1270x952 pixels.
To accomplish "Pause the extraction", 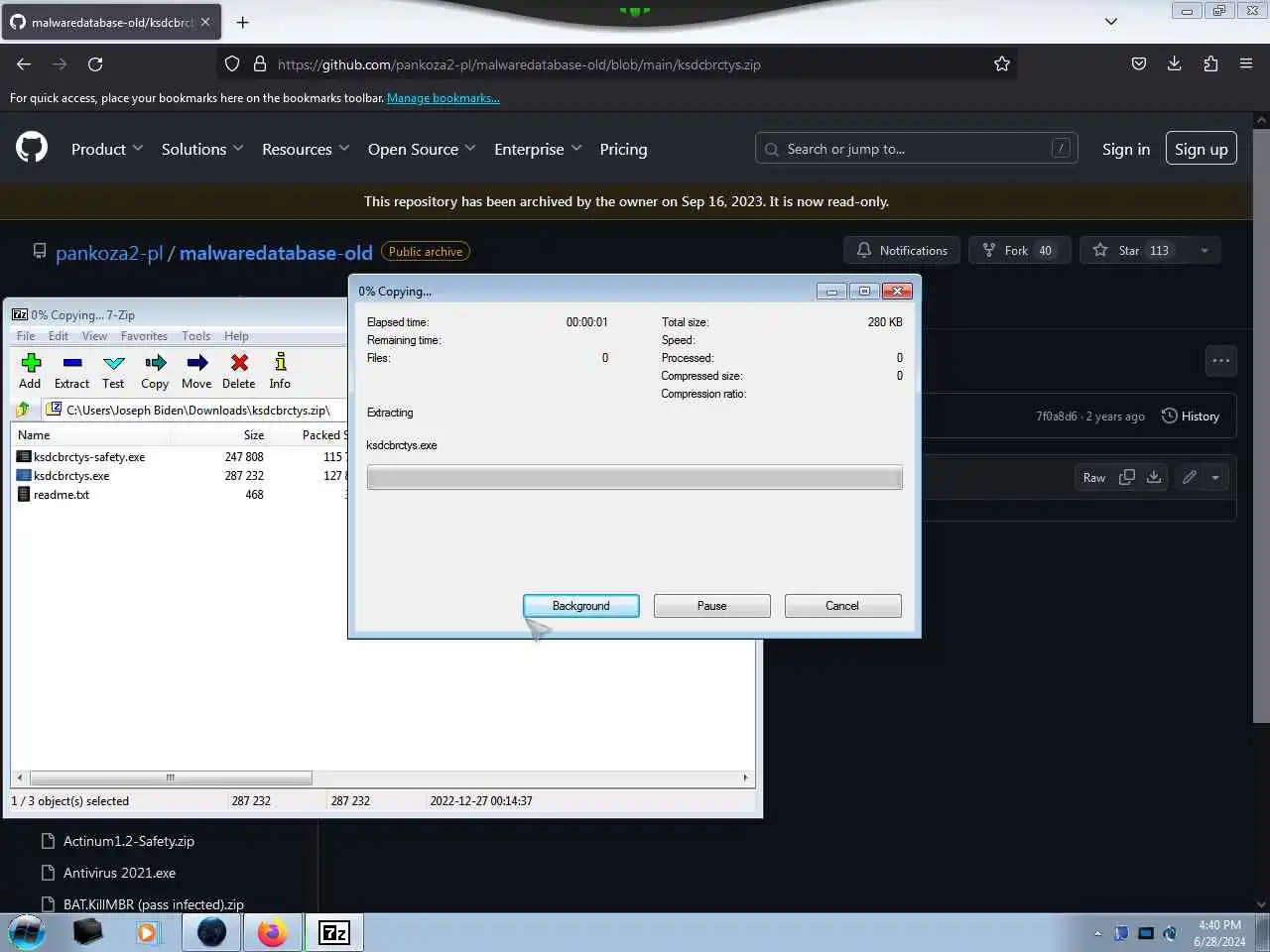I will point(711,606).
